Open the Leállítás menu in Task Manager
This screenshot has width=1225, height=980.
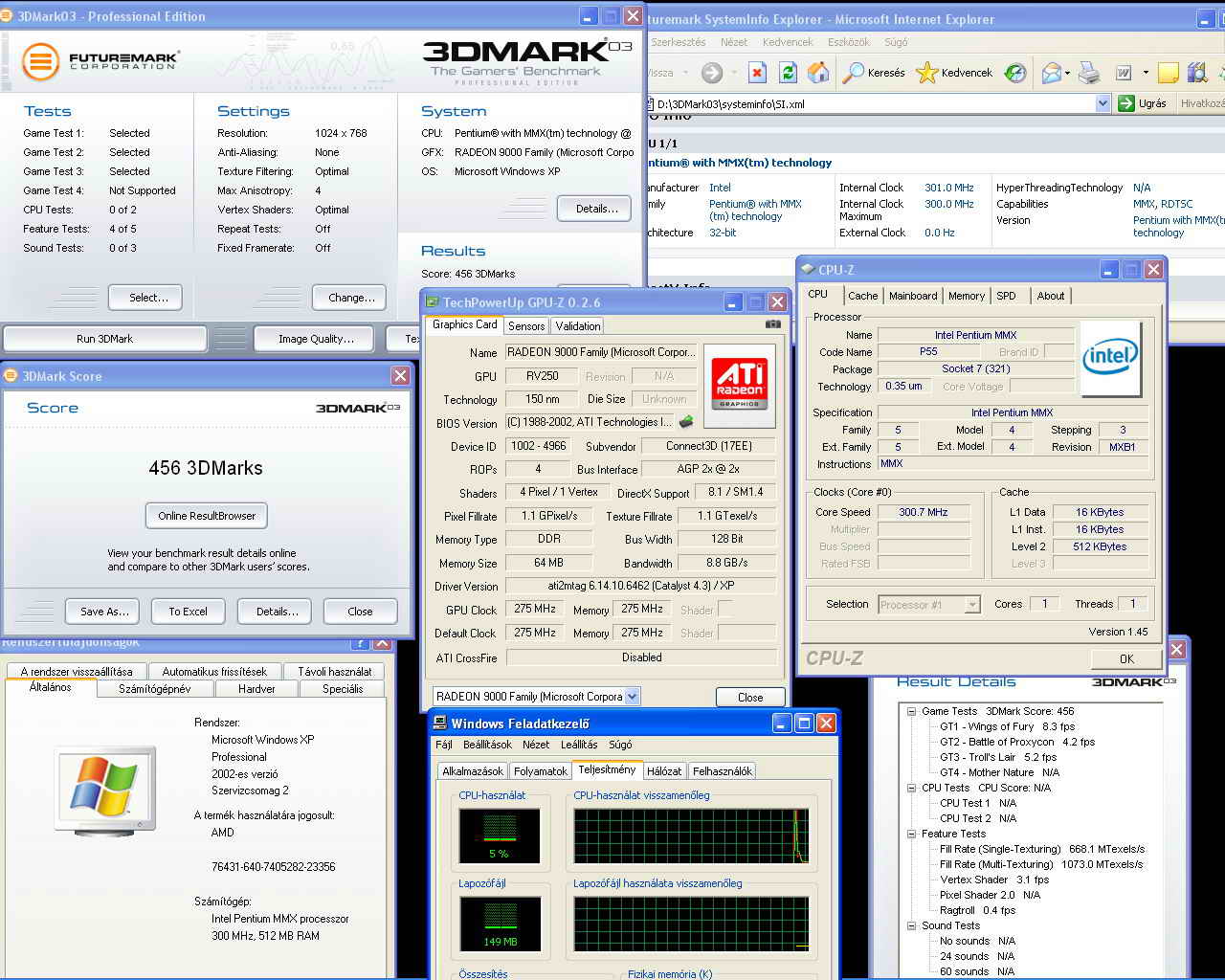(579, 744)
